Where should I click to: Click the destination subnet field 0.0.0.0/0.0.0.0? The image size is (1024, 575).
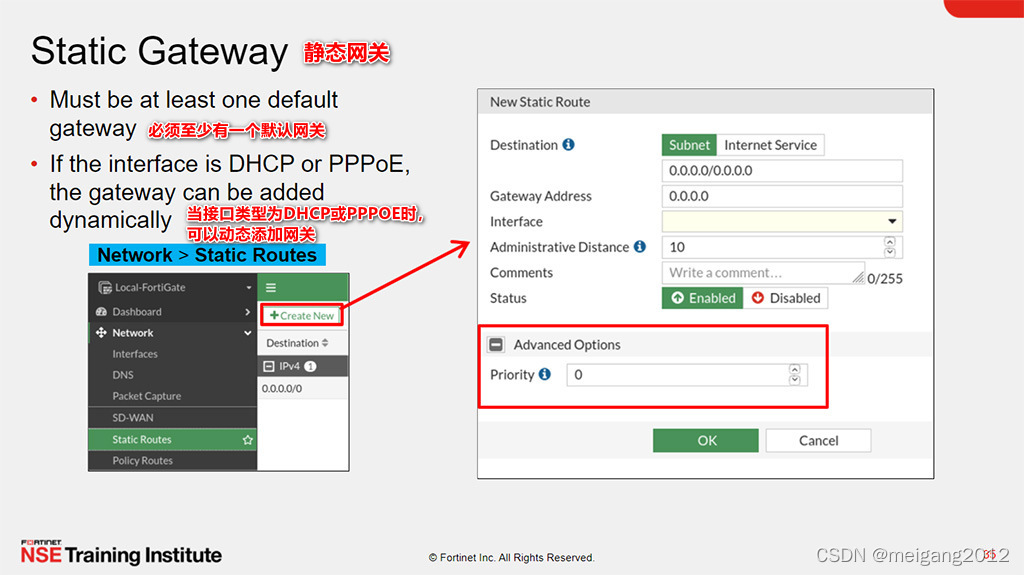(x=782, y=171)
